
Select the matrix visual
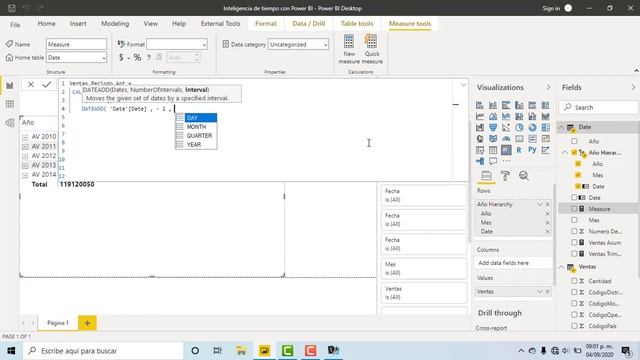click(x=506, y=150)
